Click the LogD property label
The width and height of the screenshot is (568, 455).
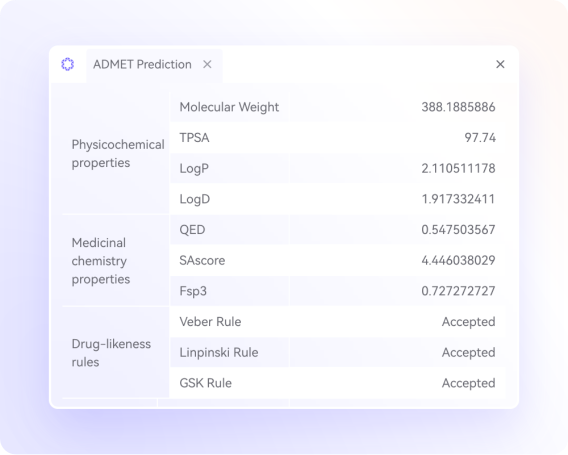(x=195, y=199)
